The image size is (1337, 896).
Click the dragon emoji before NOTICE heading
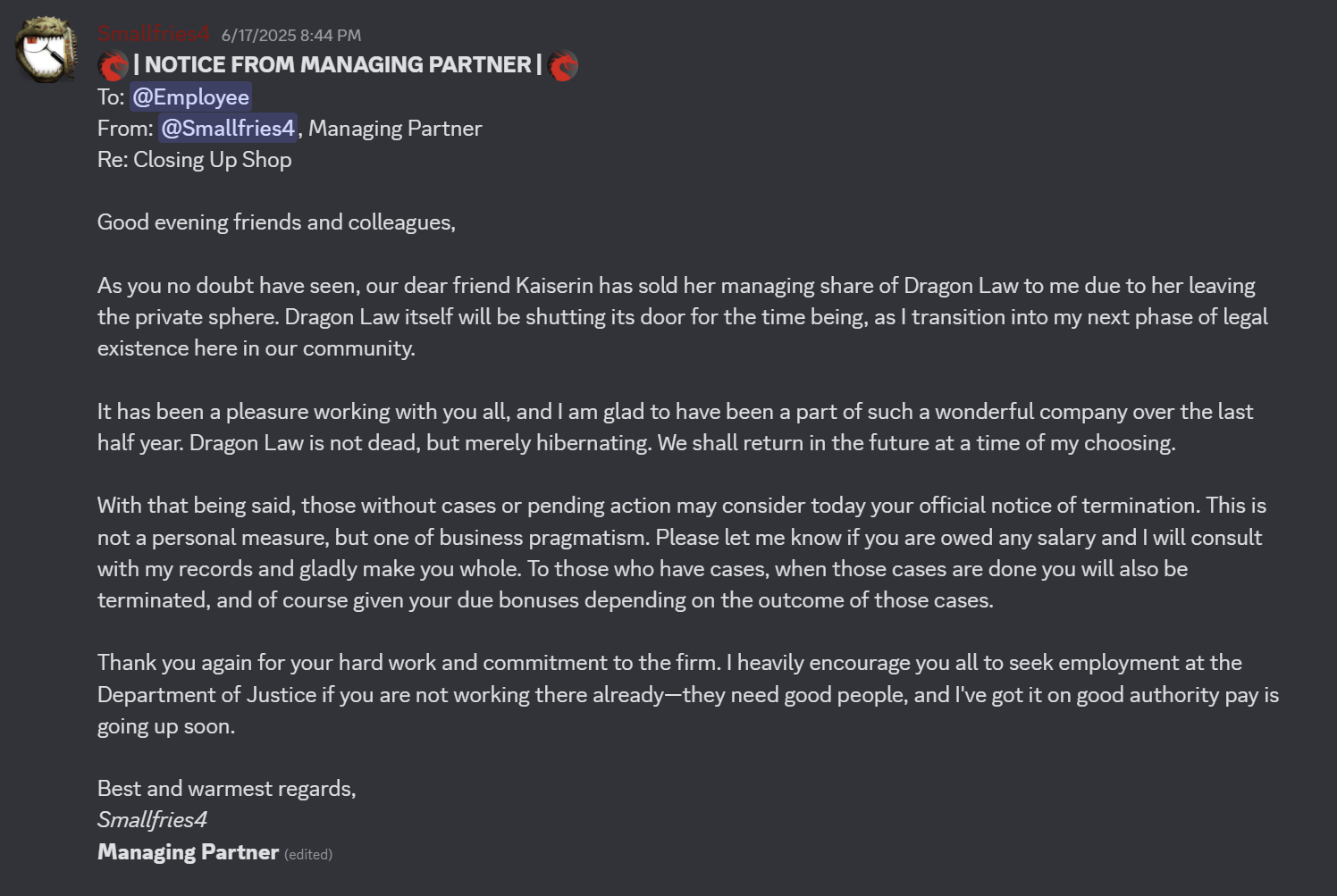tap(114, 65)
